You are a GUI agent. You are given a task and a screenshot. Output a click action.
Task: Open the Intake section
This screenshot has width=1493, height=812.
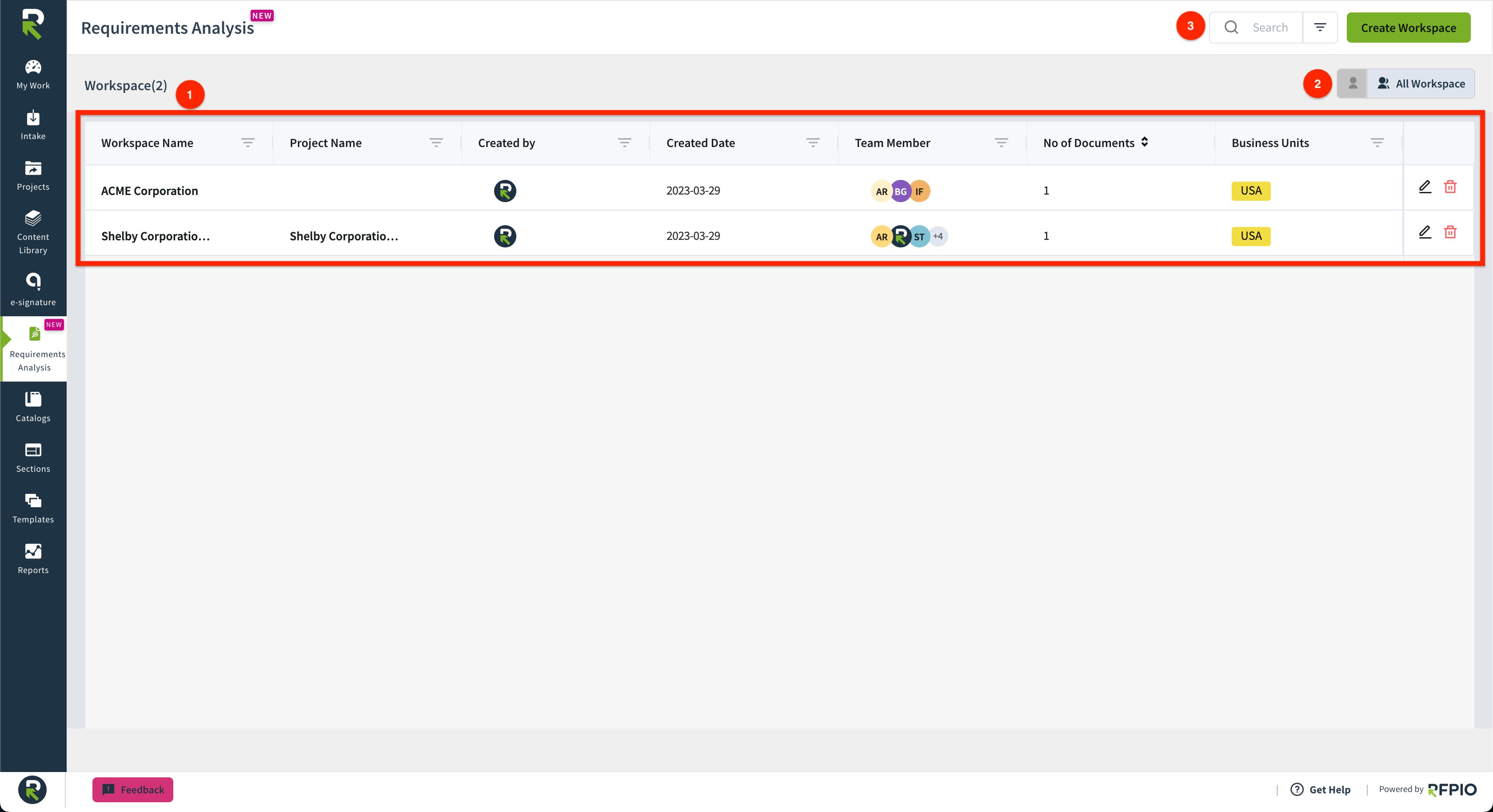coord(33,125)
